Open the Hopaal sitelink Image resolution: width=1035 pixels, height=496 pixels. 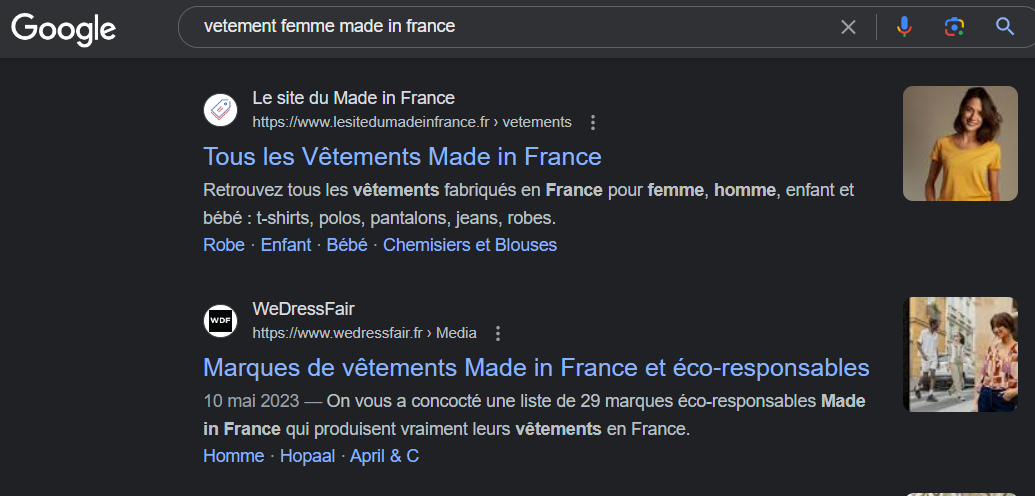click(308, 456)
